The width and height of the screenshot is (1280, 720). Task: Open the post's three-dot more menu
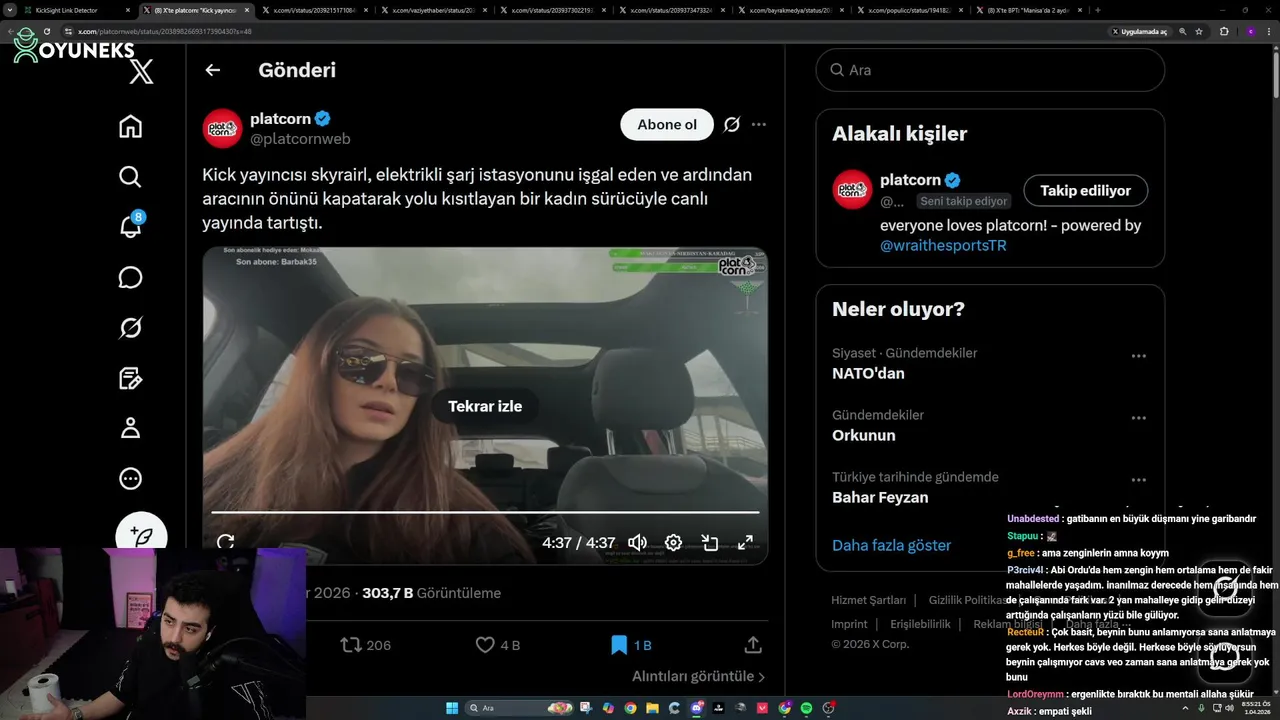(759, 125)
